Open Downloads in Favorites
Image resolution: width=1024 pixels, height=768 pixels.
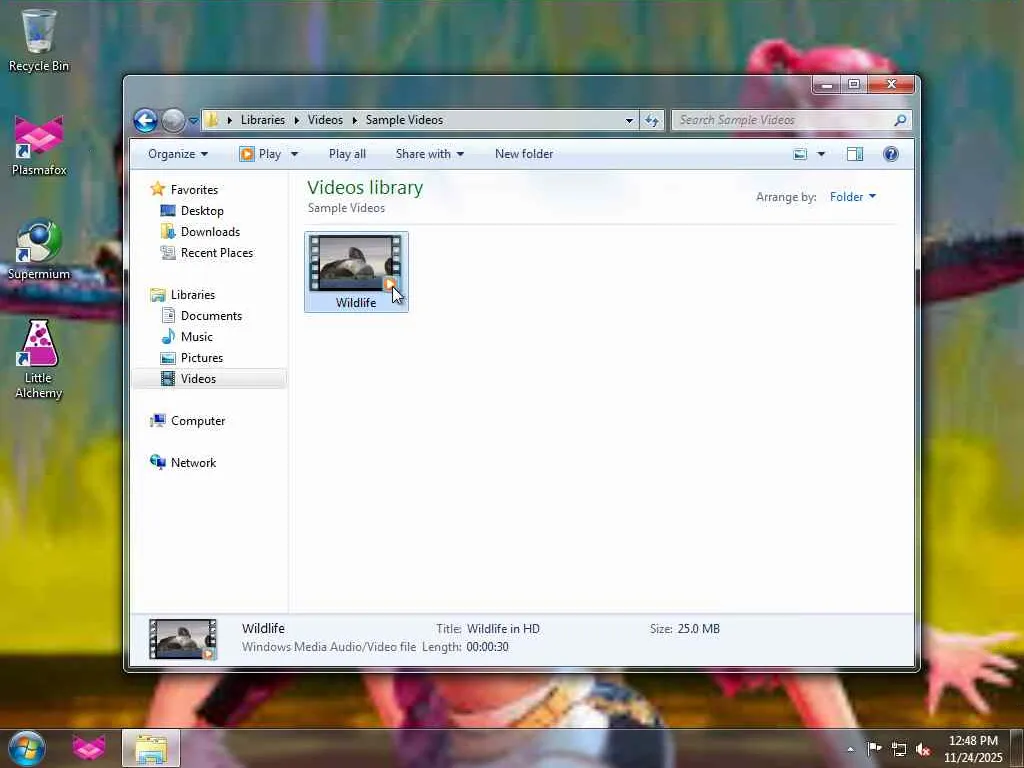coord(210,232)
